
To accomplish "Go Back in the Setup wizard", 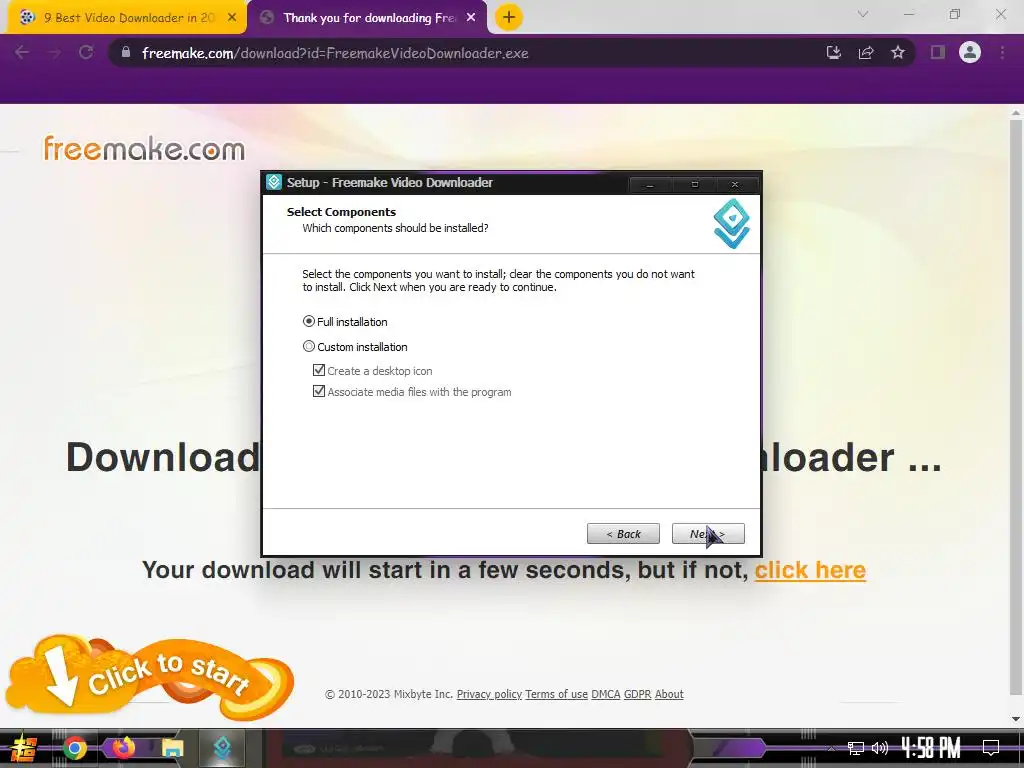I will tap(623, 534).
